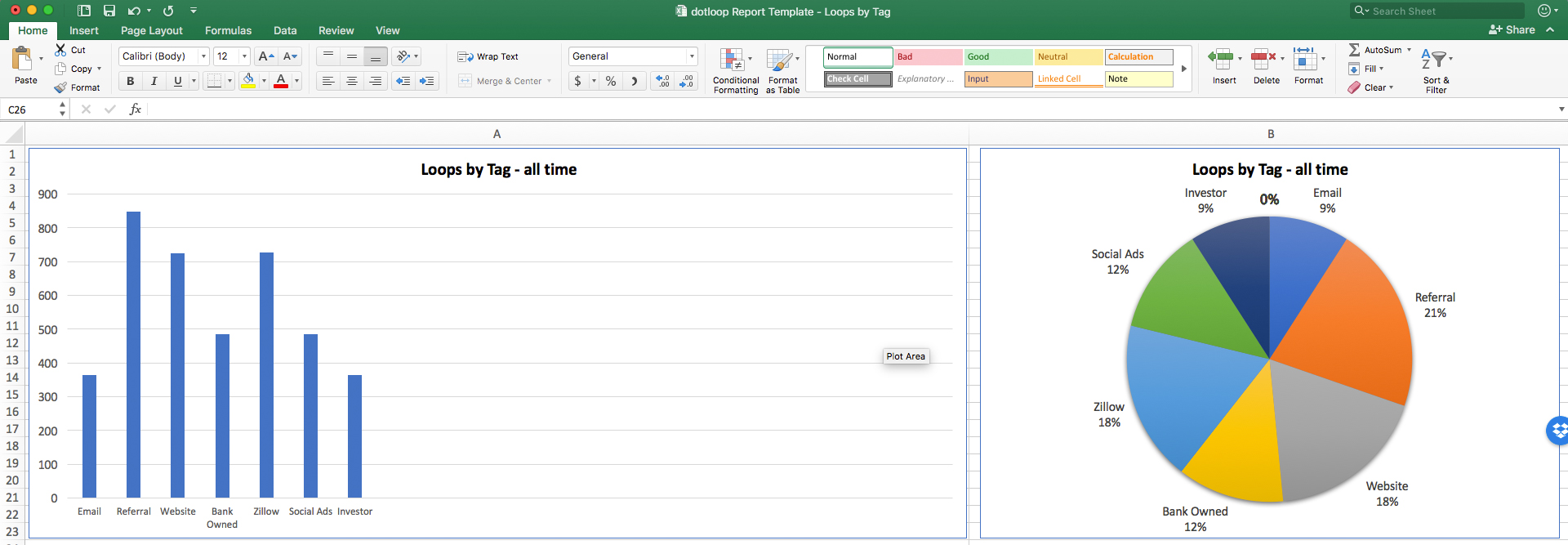The height and width of the screenshot is (545, 1568).
Task: Apply the Check Cell style
Action: (857, 78)
